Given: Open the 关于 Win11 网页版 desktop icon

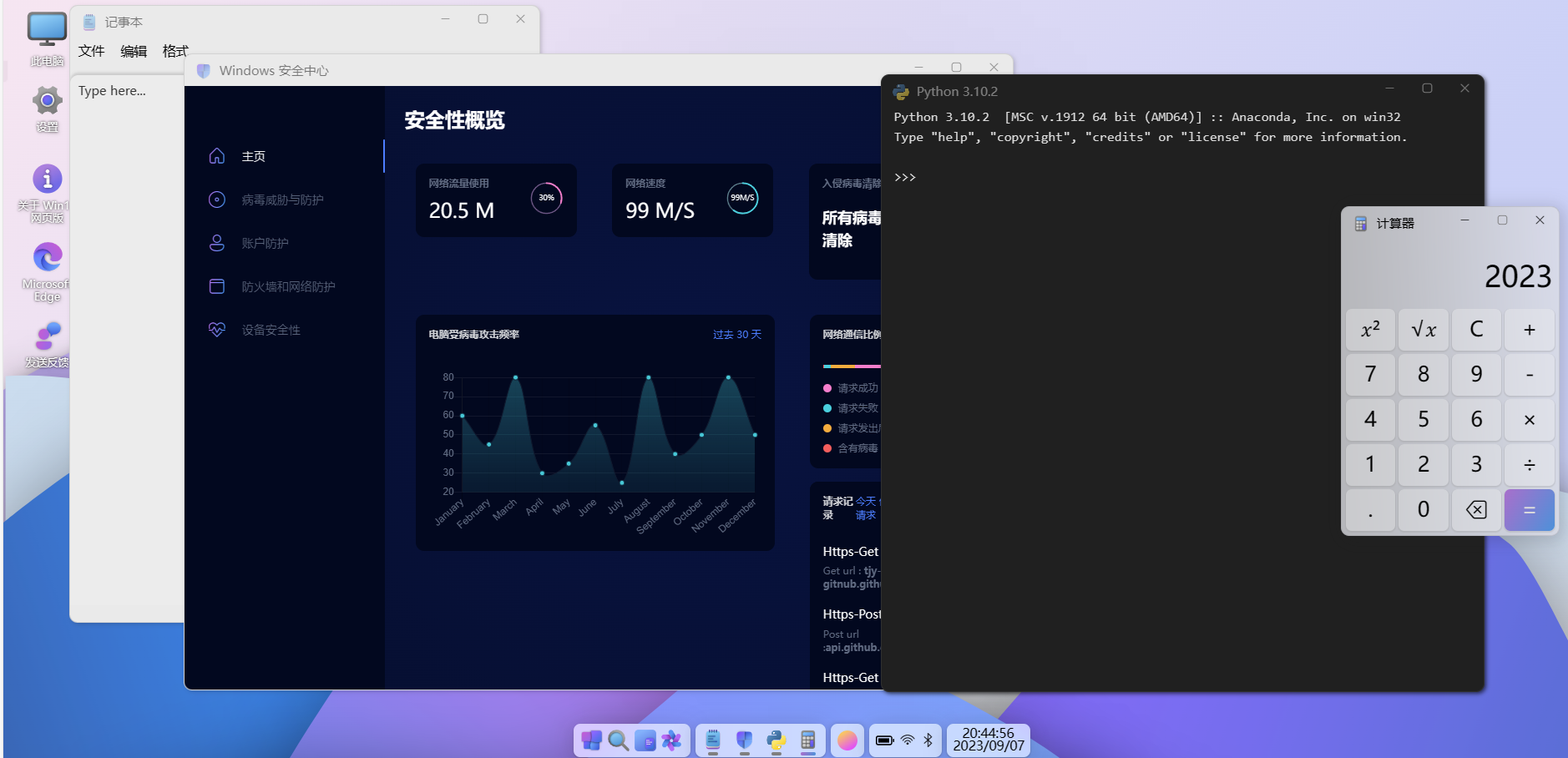Looking at the screenshot, I should 47,194.
